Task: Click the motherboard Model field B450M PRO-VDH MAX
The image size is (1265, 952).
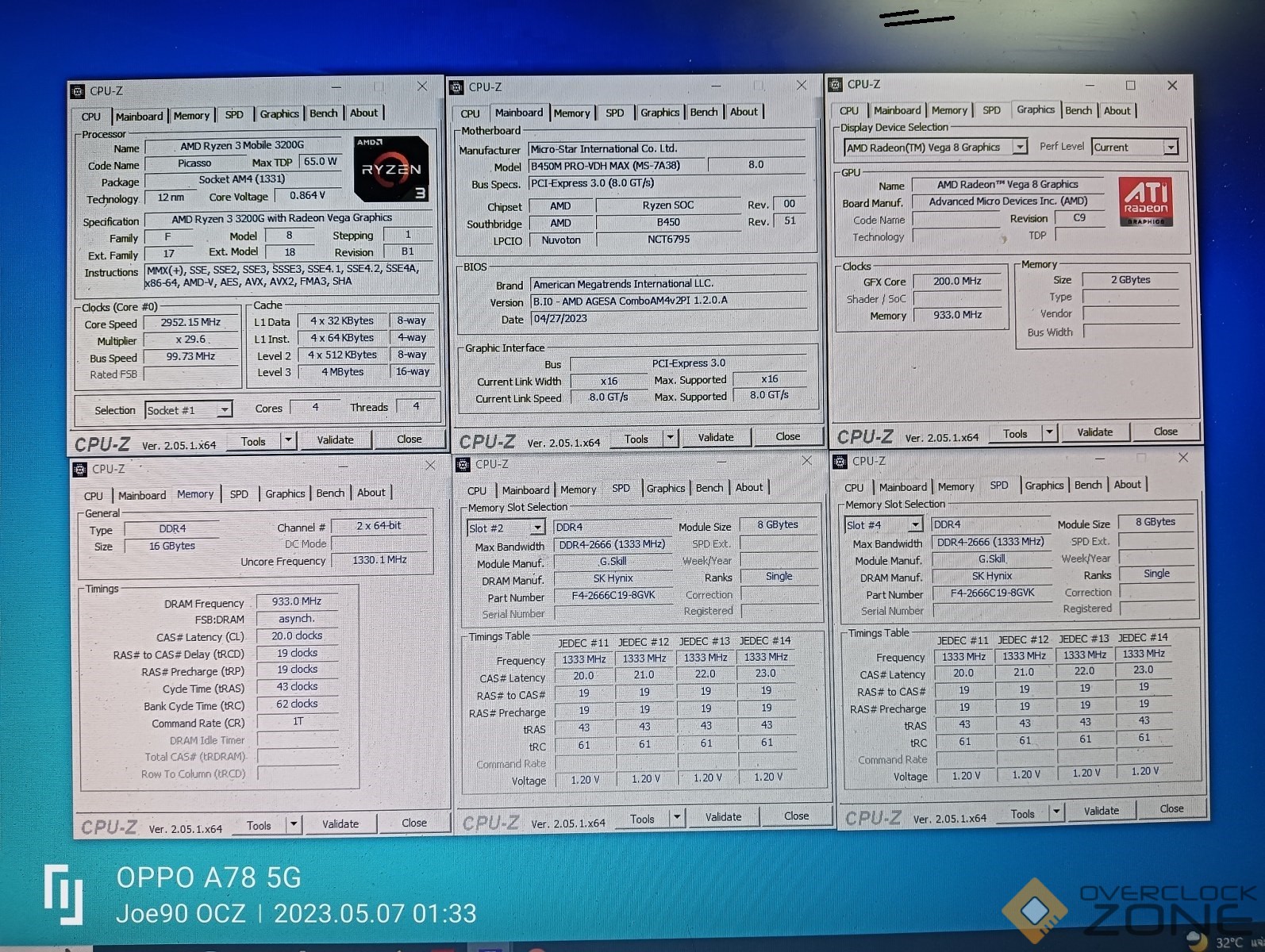Action: click(x=616, y=166)
